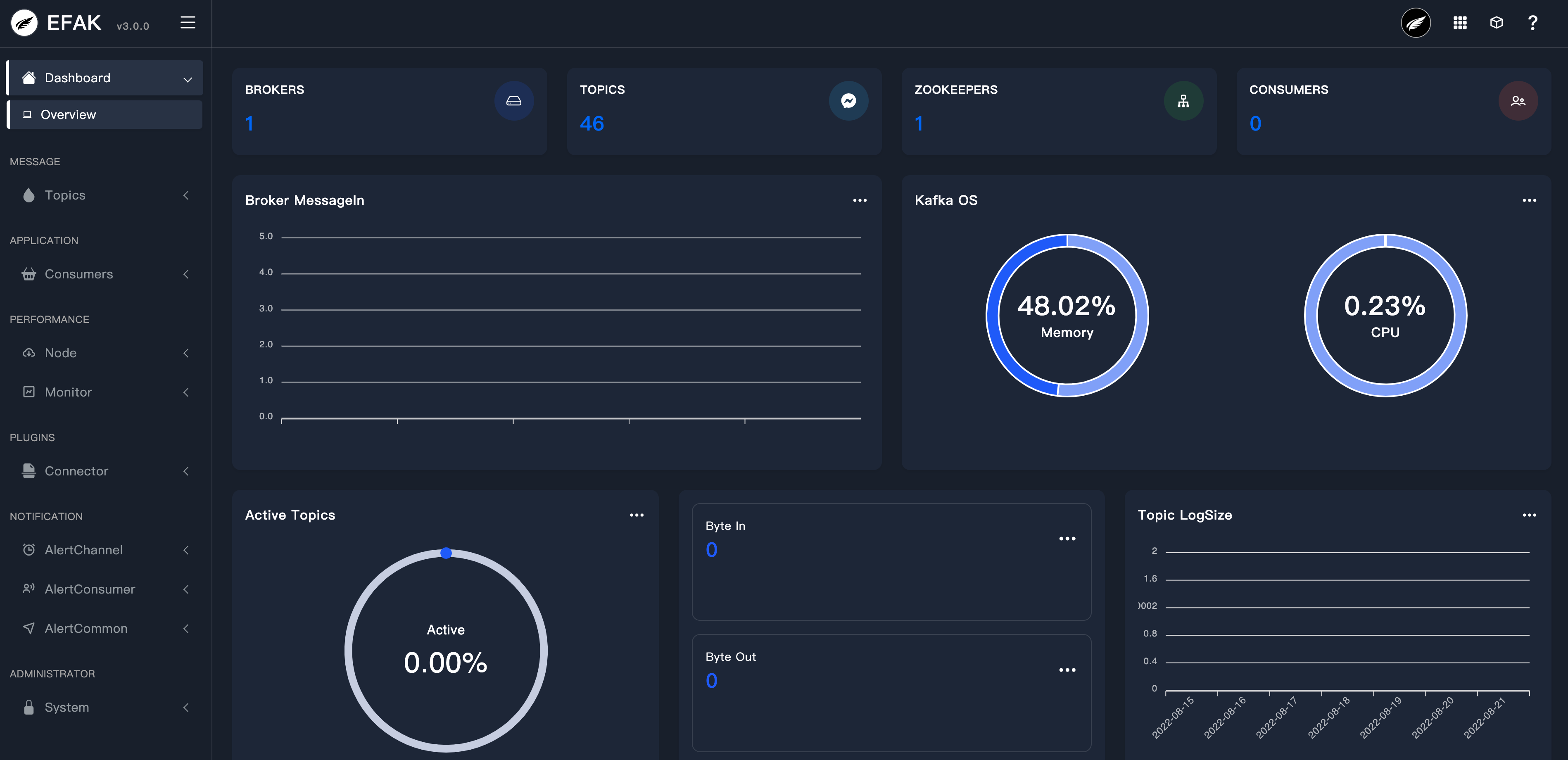1568x760 pixels.
Task: Open Kafka OS options ellipsis
Action: [x=1529, y=200]
